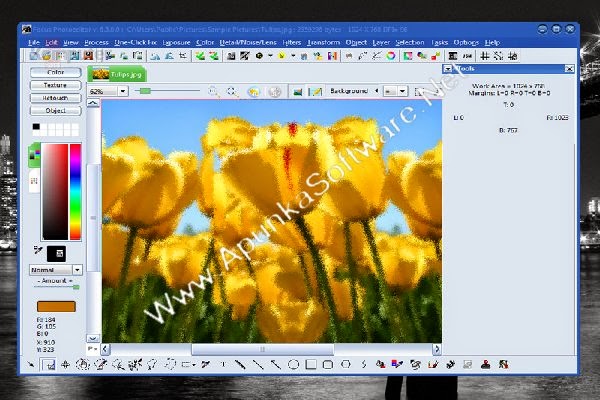Click the Retouch panel button
This screenshot has width=600, height=400.
[x=55, y=98]
